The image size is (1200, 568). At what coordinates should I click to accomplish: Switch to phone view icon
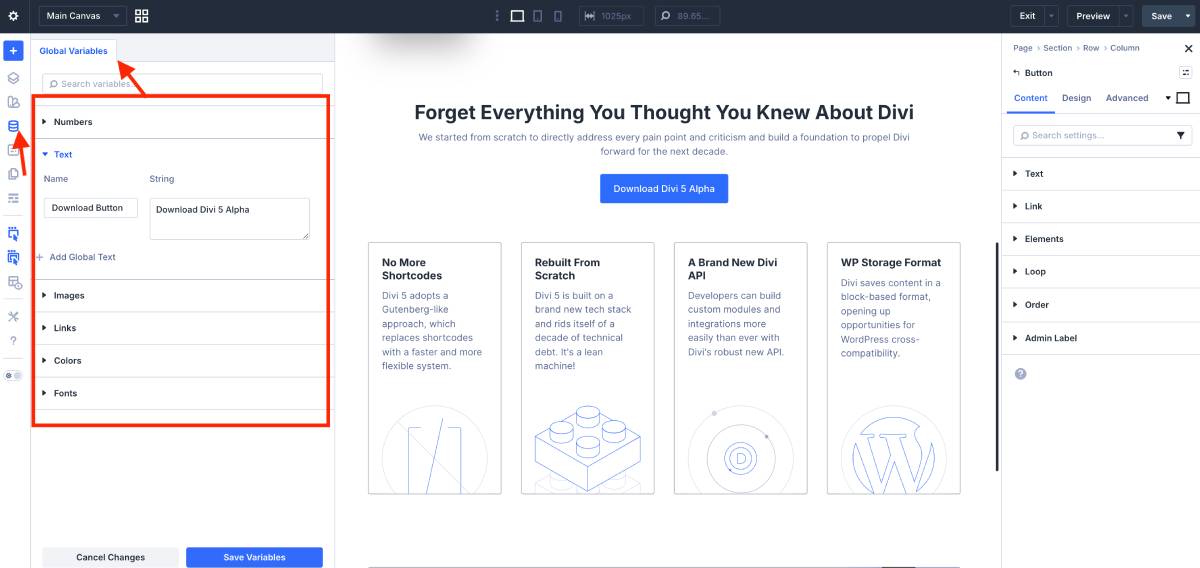point(558,16)
